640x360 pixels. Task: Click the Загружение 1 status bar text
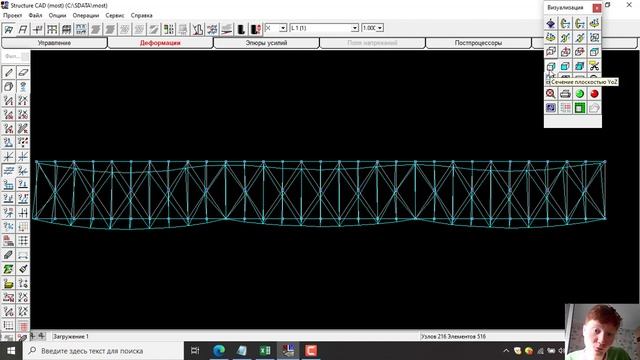71,337
